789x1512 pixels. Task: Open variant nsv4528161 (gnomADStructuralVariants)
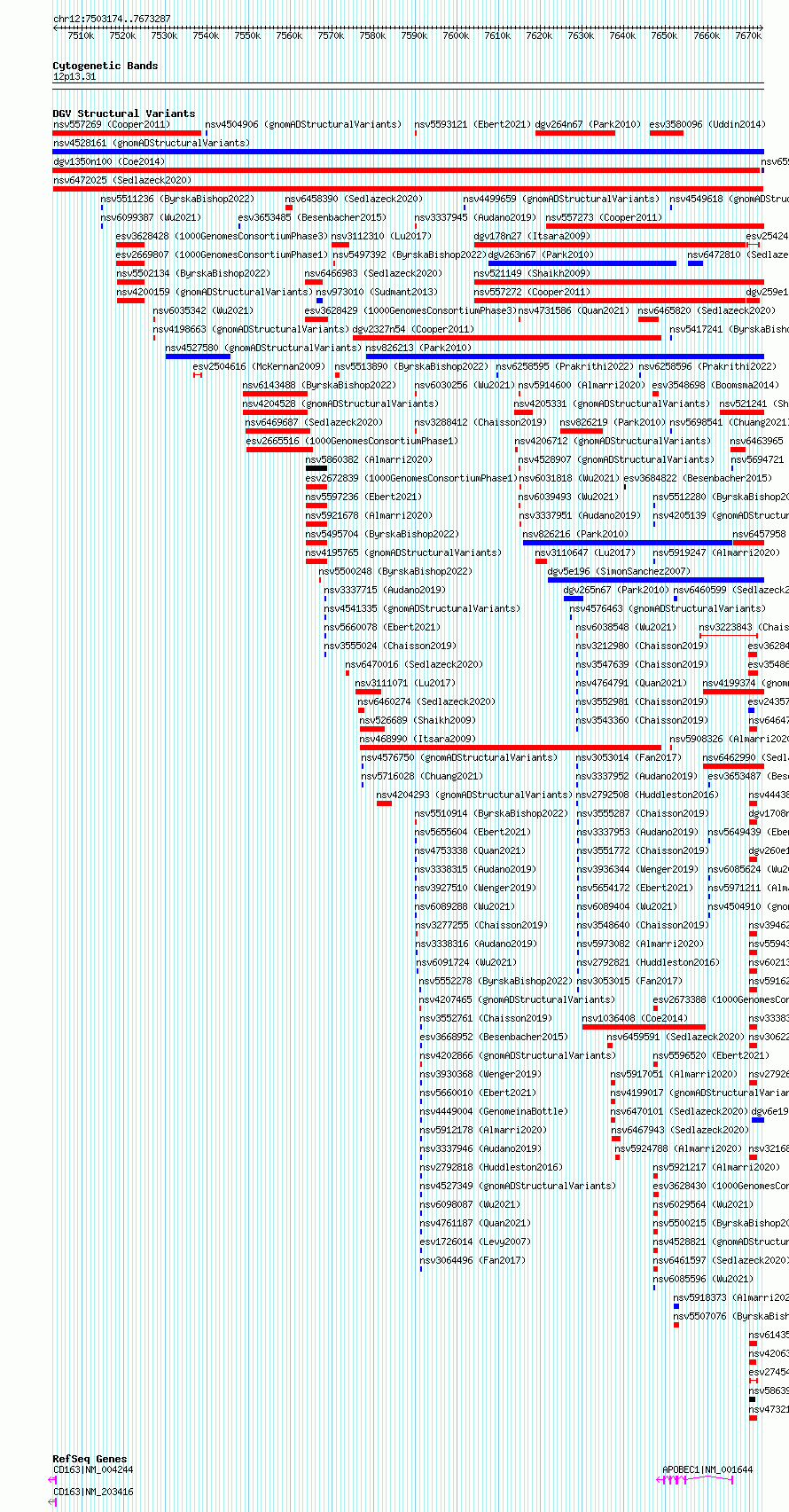point(152,143)
